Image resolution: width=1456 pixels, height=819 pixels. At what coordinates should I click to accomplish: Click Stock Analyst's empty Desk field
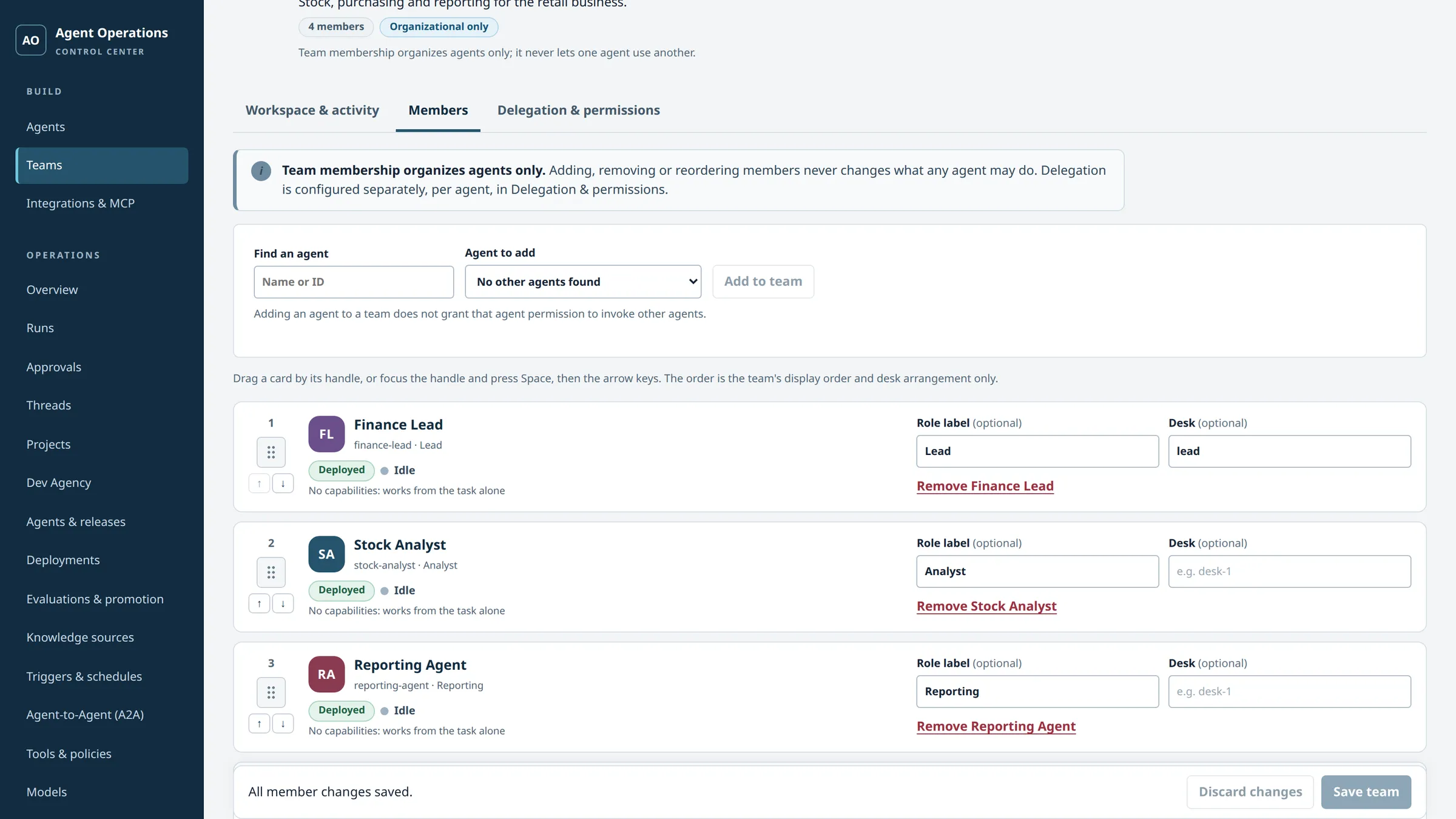[x=1290, y=571]
